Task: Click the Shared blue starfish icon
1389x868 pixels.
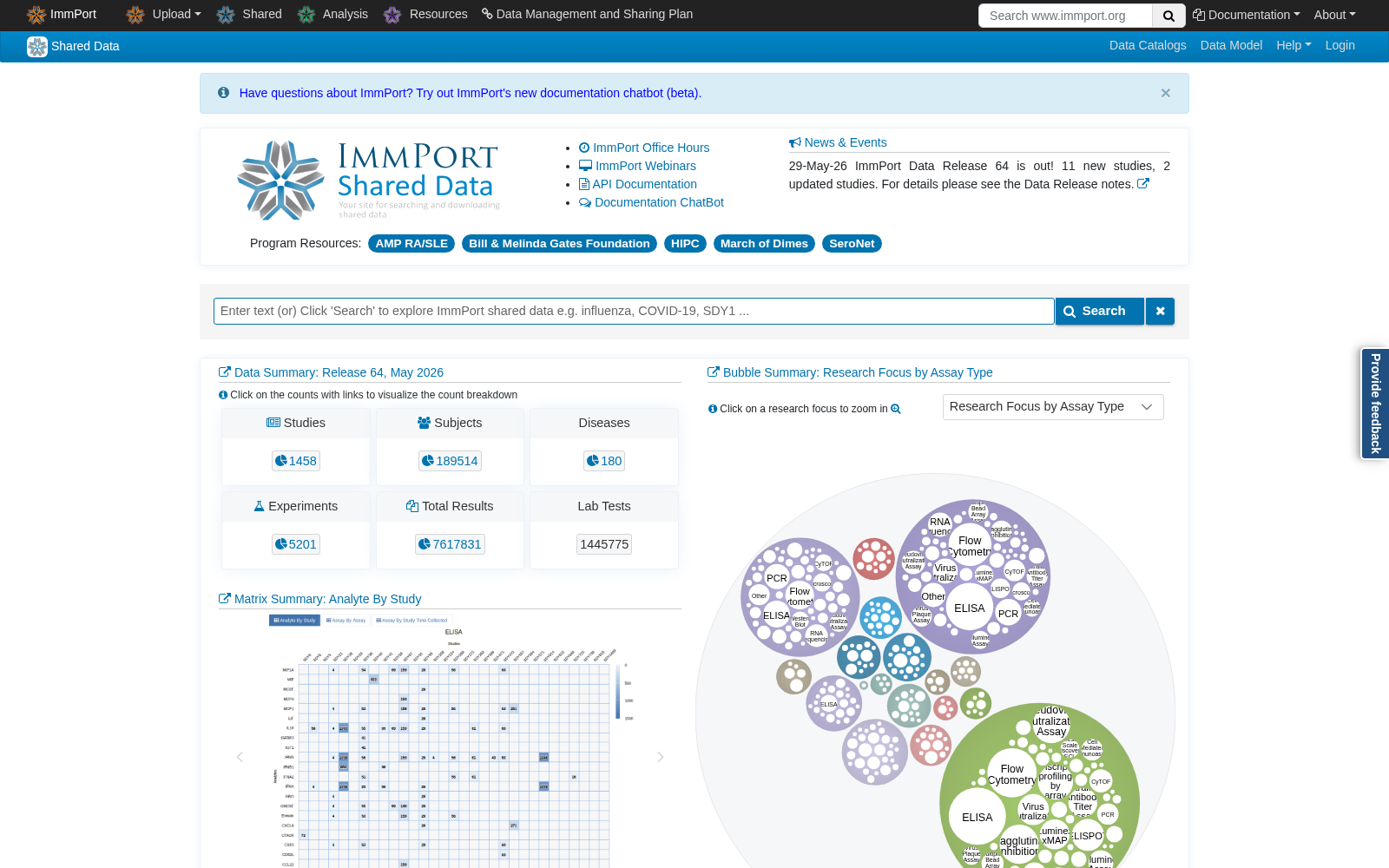Action: tap(226, 15)
